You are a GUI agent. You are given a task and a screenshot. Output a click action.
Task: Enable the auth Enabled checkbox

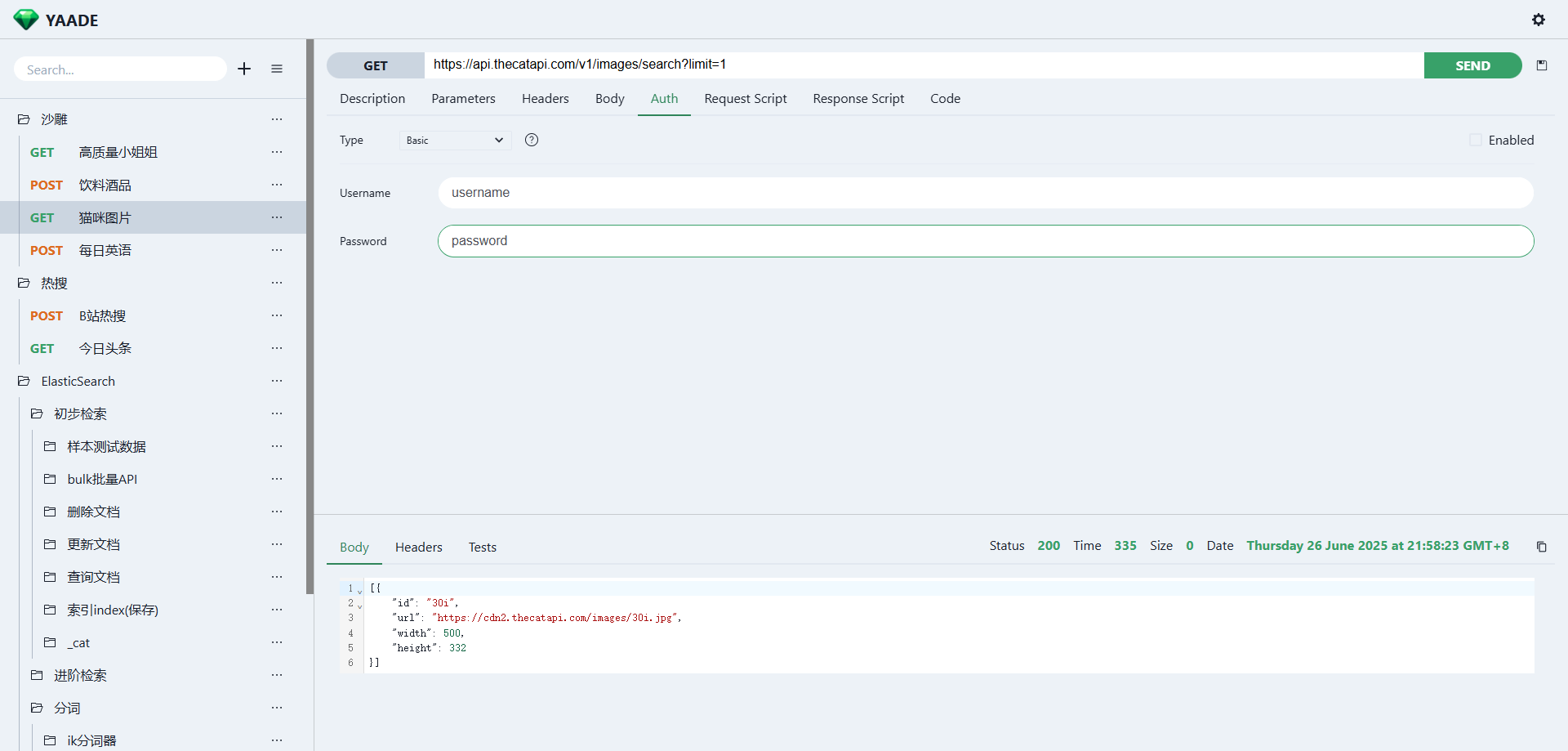point(1476,140)
